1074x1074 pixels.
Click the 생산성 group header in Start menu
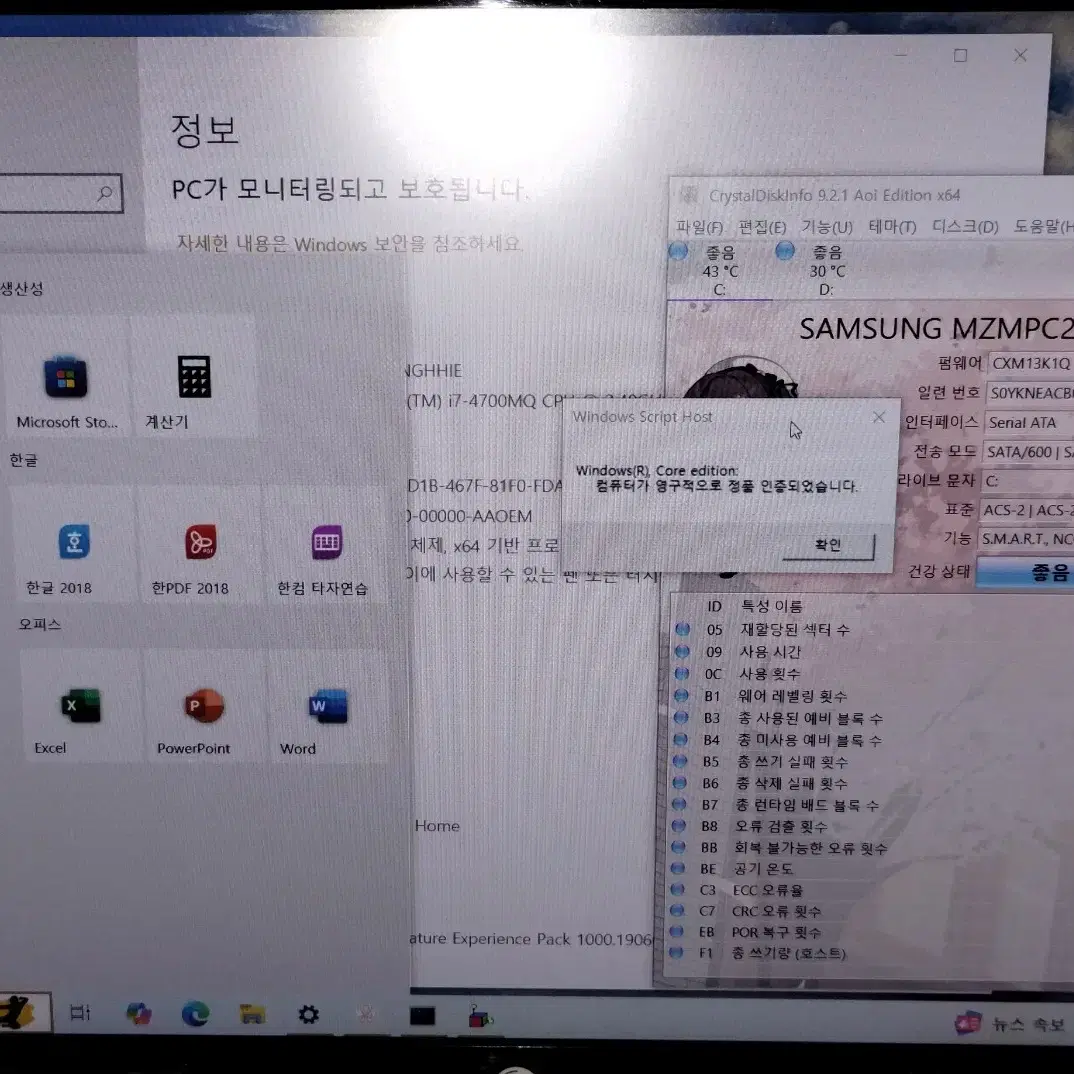pyautogui.click(x=22, y=288)
